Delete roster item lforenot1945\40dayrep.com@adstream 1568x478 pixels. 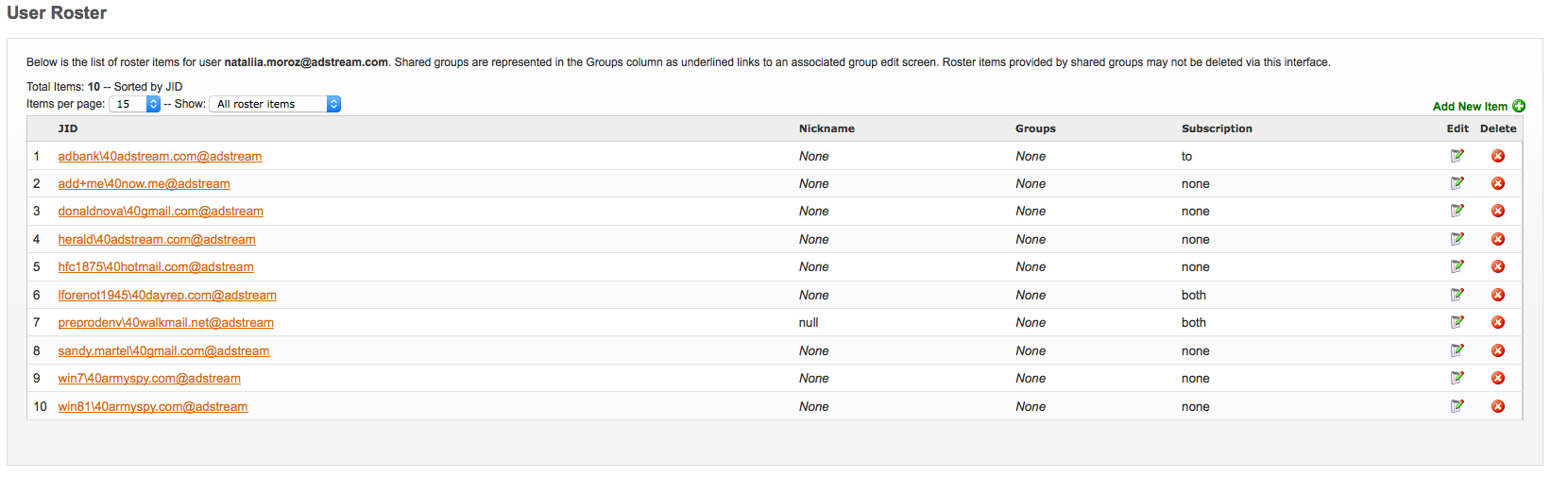point(1498,295)
